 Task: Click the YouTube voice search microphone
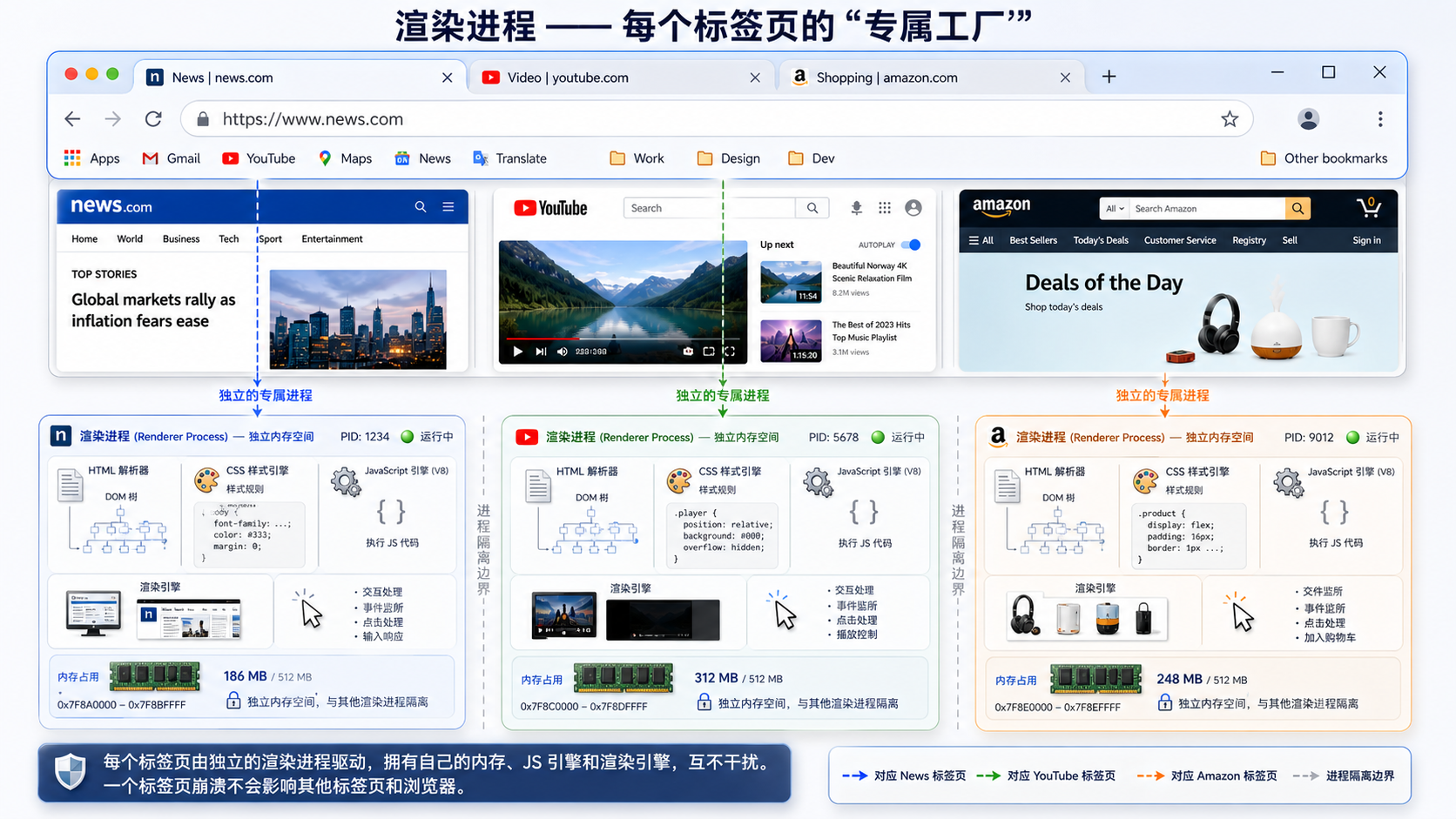point(857,208)
